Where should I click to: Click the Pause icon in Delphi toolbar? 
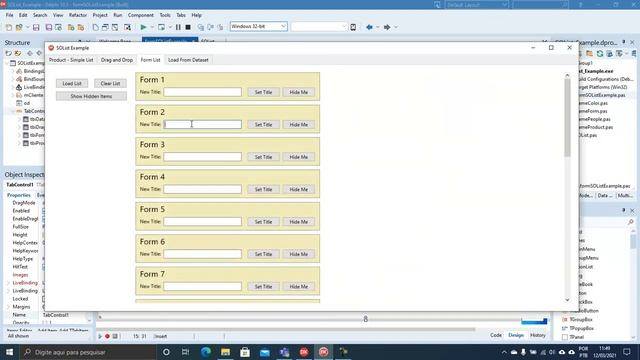pyautogui.click(x=178, y=27)
